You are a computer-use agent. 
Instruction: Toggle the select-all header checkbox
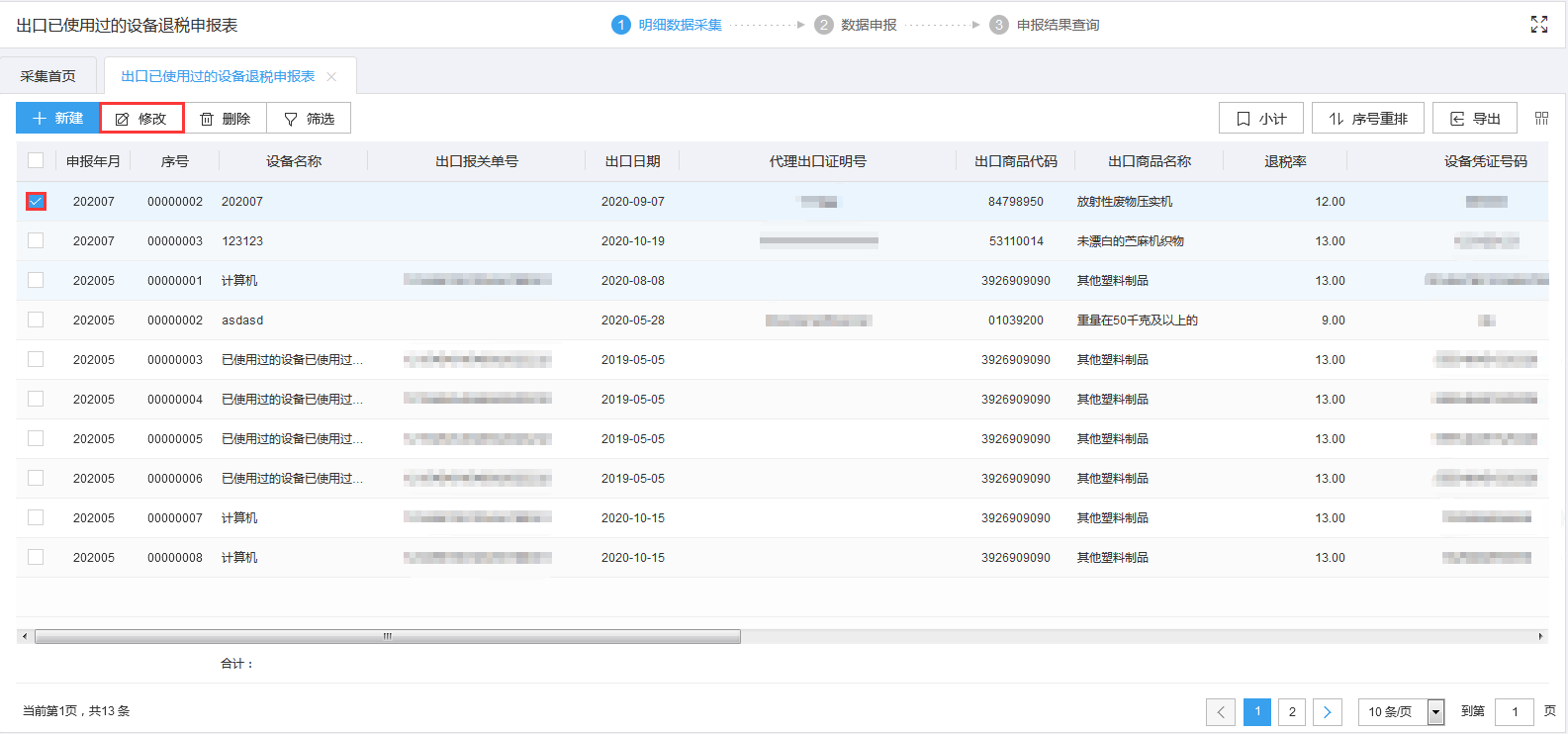click(x=36, y=161)
